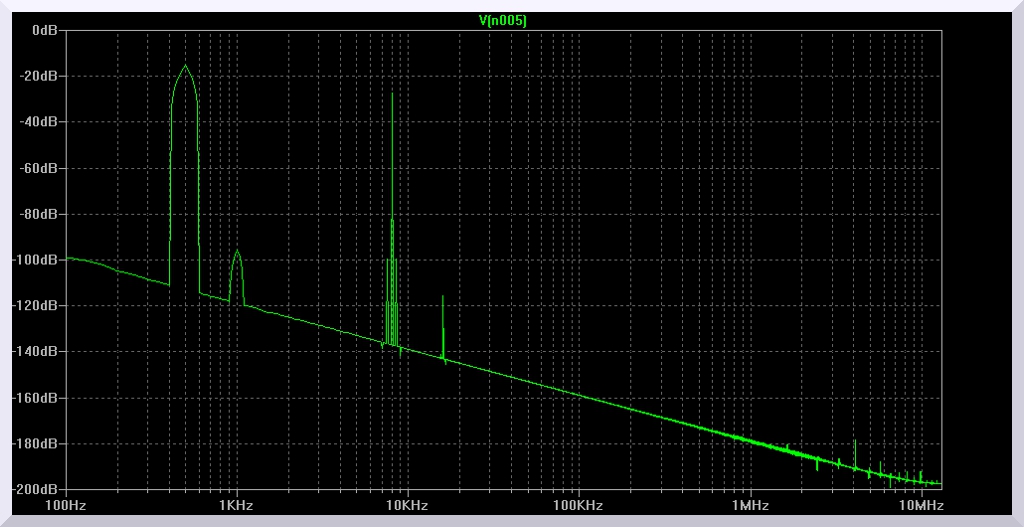The image size is (1024, 527).
Task: Click the -20dB vertical axis label
Action: (x=40, y=76)
